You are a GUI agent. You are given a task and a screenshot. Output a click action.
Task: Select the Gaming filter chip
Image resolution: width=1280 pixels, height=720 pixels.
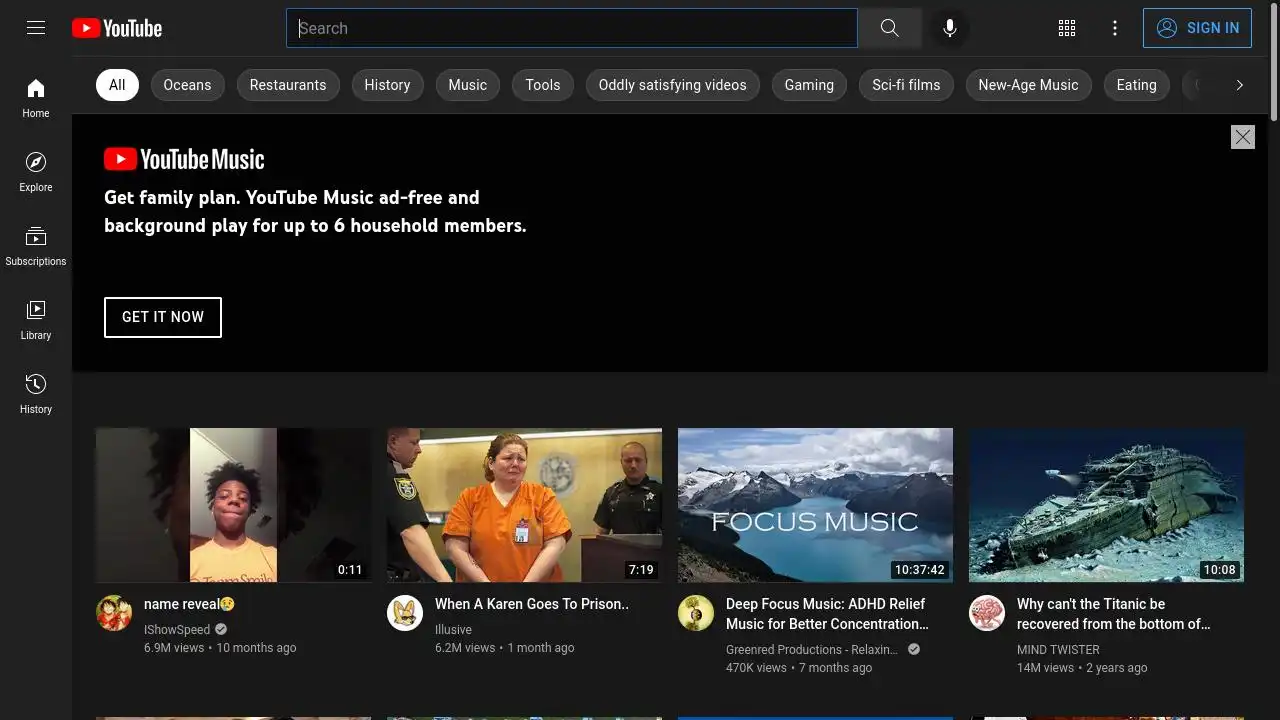[809, 85]
